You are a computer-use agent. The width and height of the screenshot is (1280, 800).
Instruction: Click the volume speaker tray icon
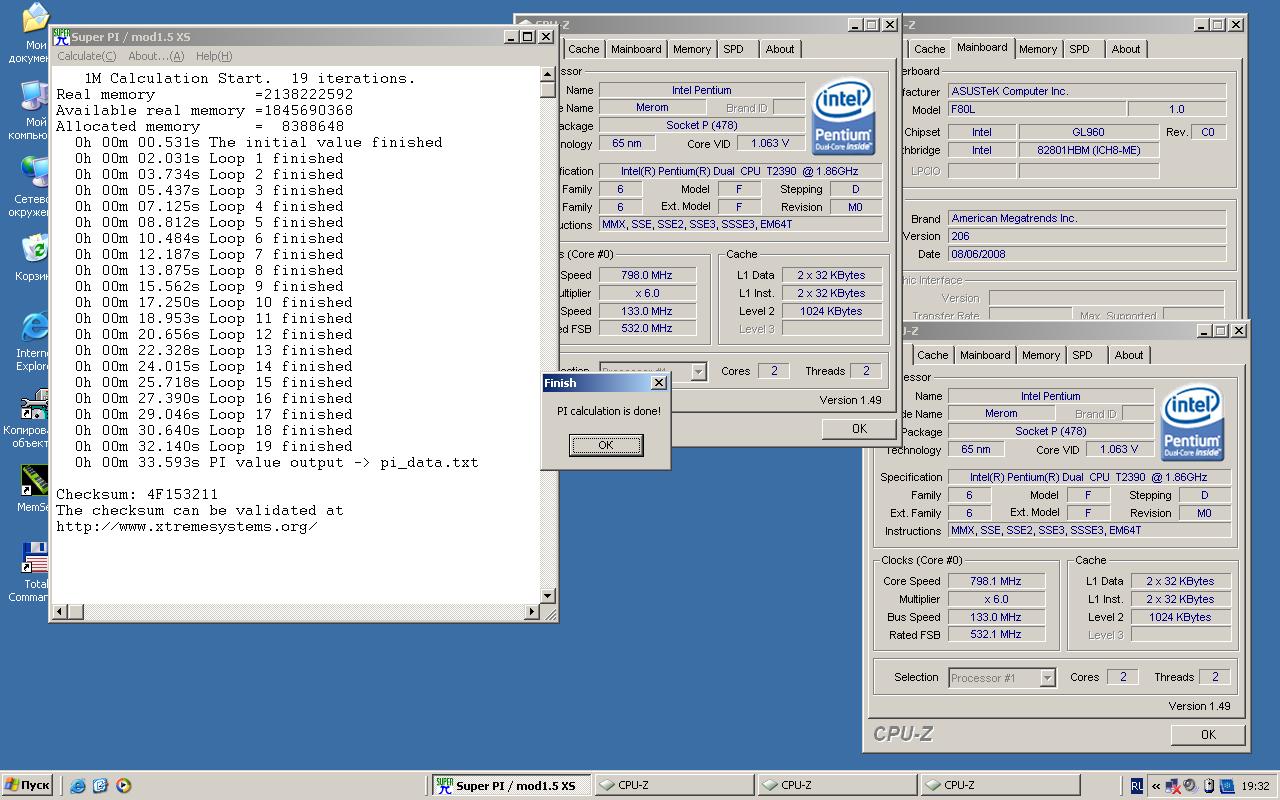coord(1191,786)
